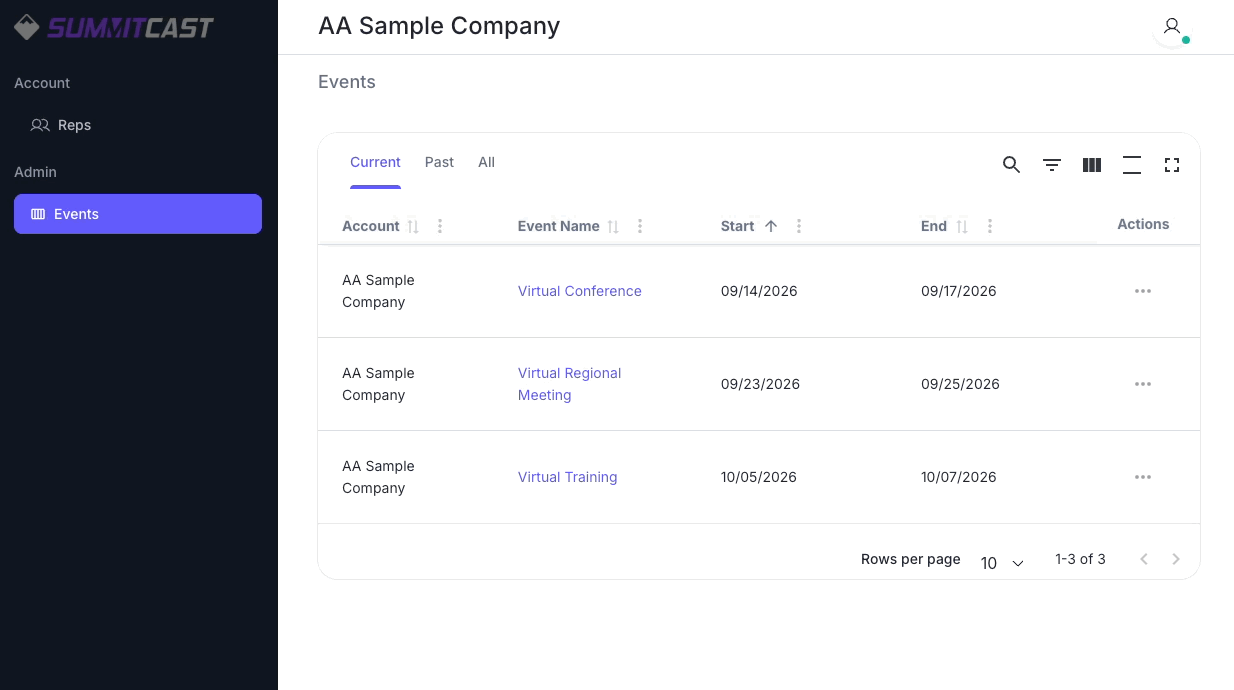1234x690 pixels.
Task: Click the SummitCast logo
Action: (x=114, y=27)
